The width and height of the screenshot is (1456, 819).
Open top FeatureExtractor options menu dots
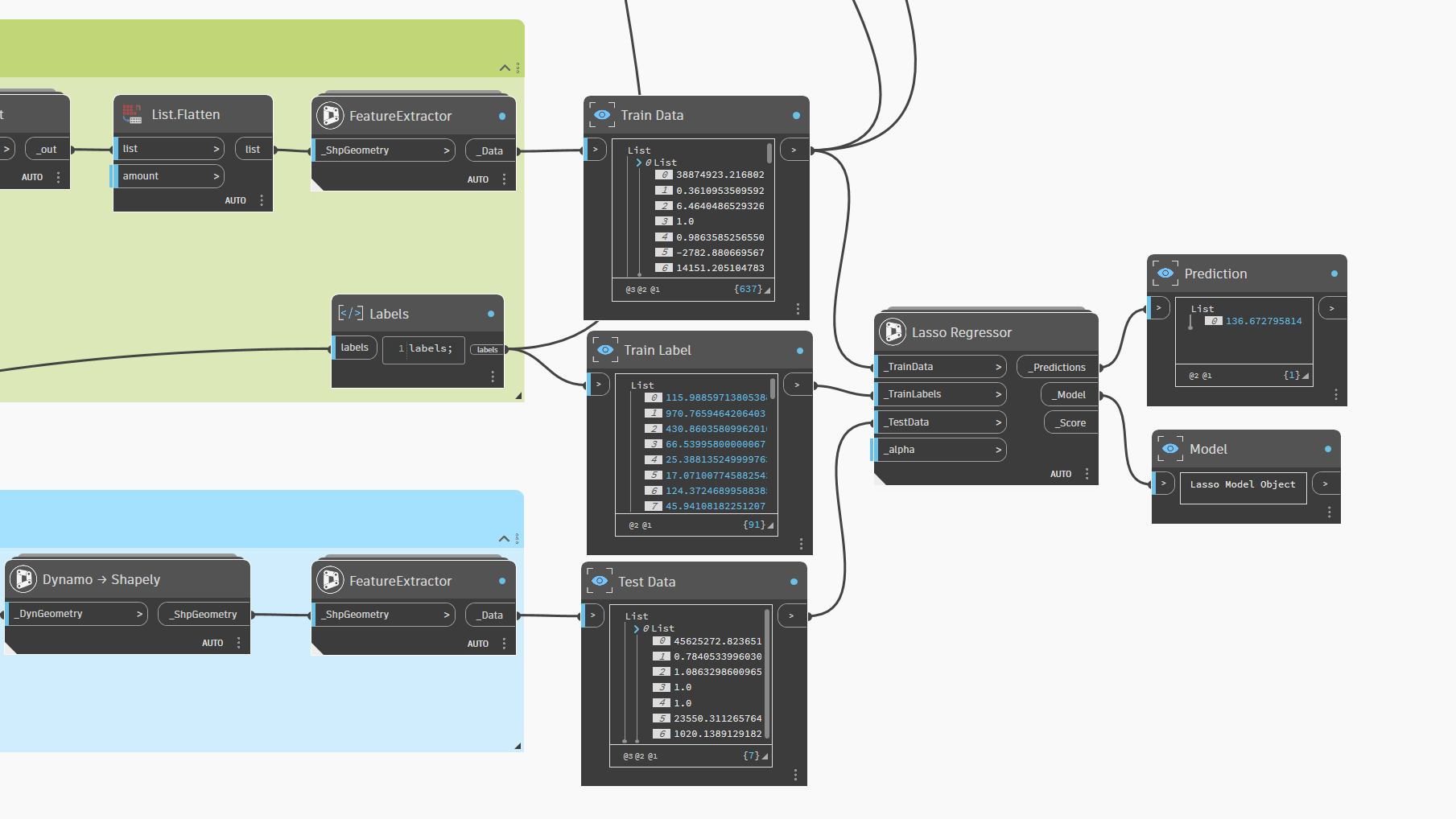[x=505, y=179]
